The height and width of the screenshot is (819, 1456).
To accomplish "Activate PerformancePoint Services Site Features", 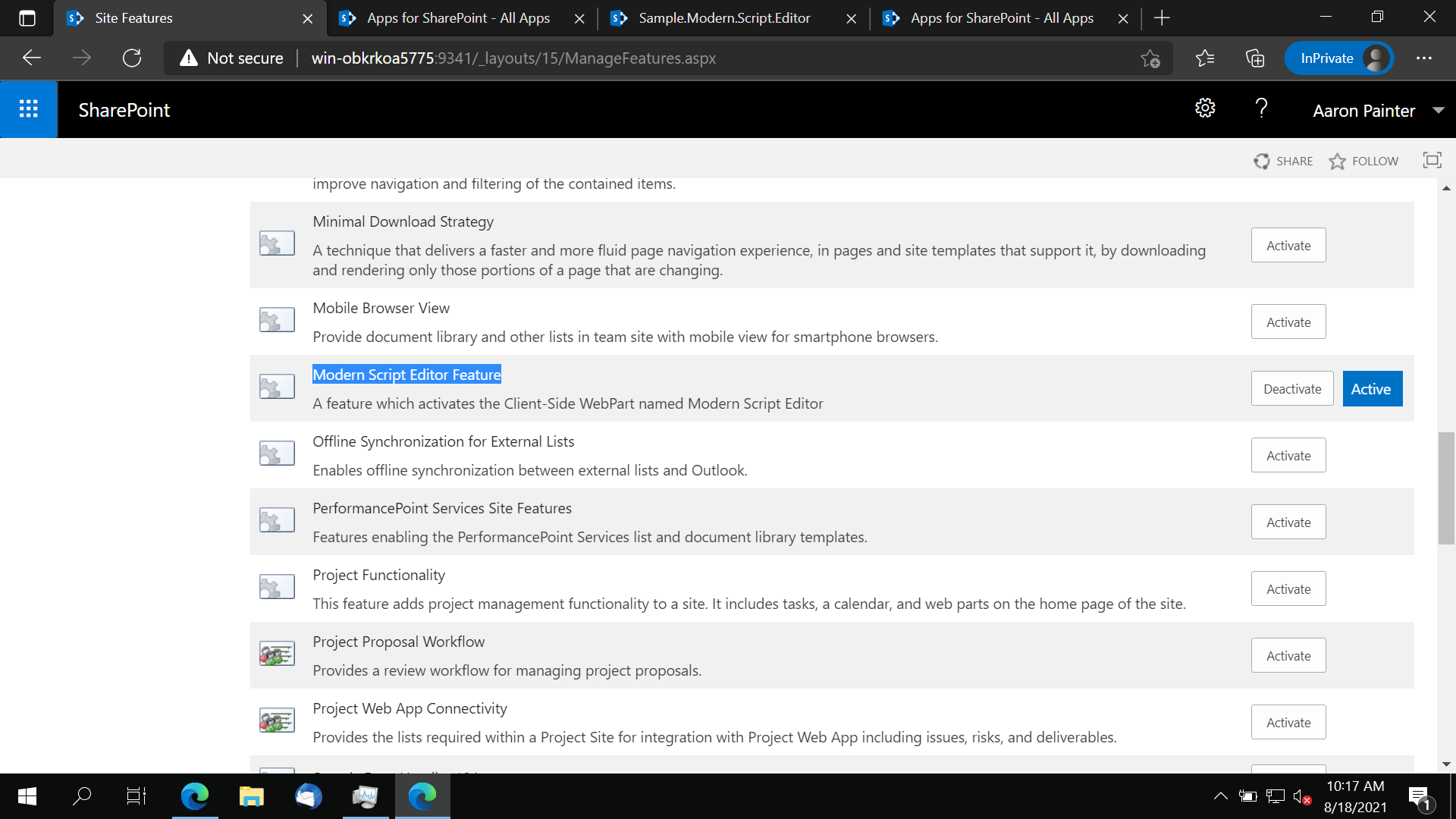I will (x=1288, y=522).
